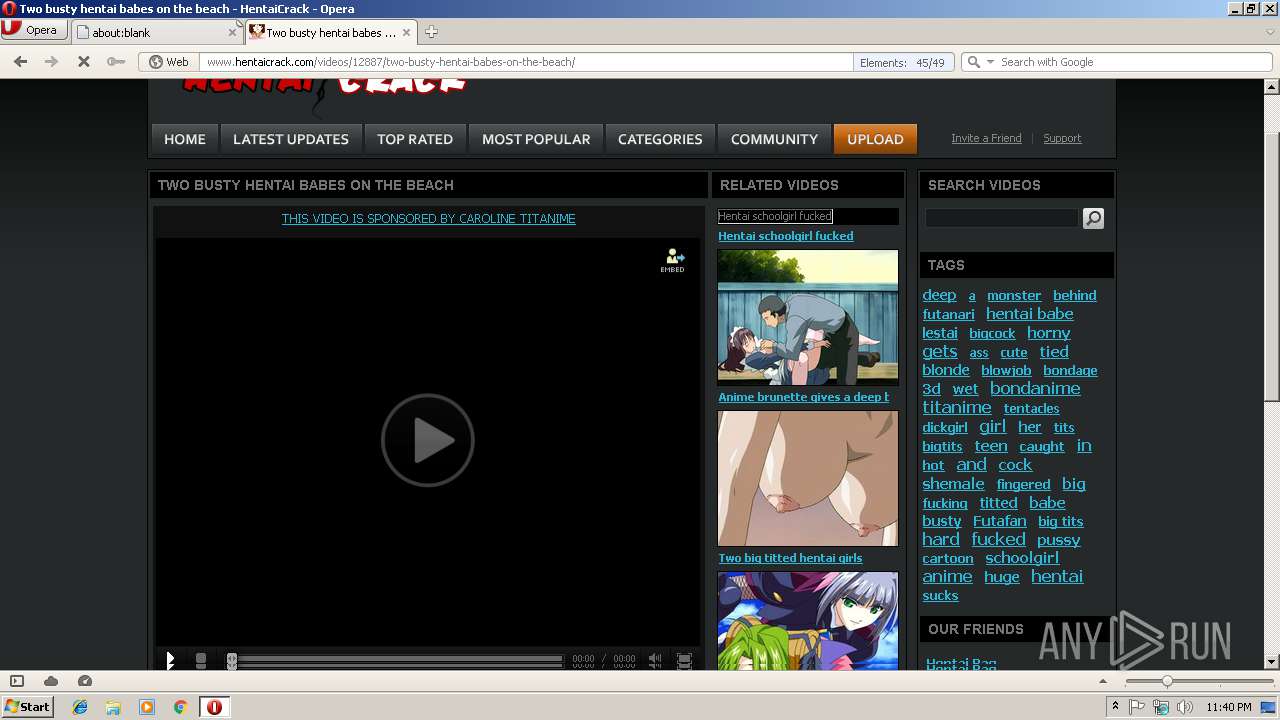Follow the Support link
This screenshot has height=720, width=1280.
coord(1062,138)
